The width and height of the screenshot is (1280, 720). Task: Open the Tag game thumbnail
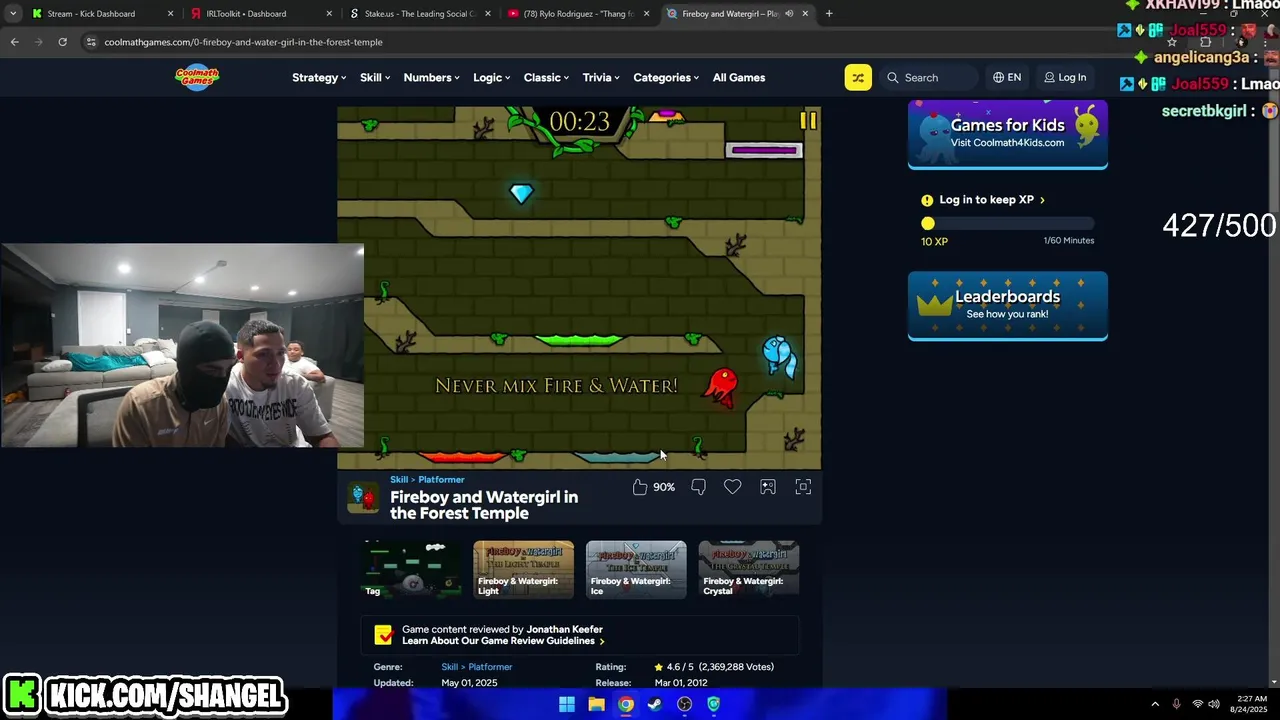(x=410, y=569)
